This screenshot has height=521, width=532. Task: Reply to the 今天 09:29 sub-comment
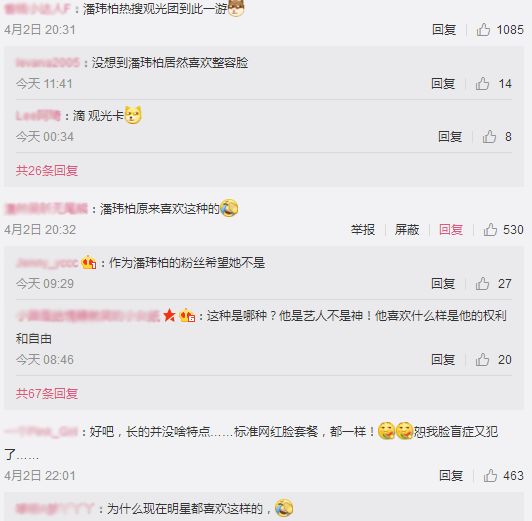click(443, 284)
